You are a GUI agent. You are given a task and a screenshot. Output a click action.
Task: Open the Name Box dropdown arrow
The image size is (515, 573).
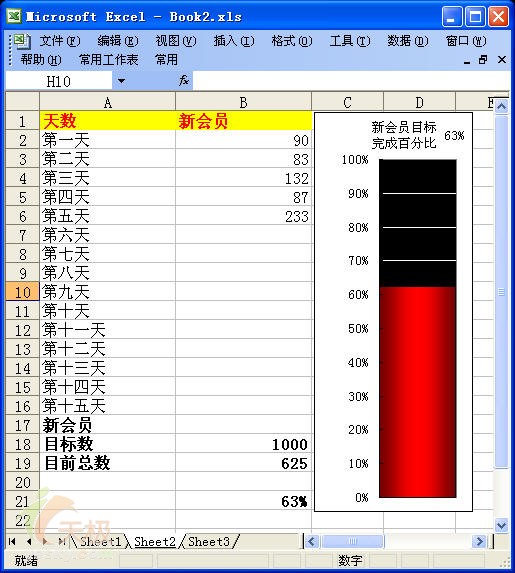121,81
